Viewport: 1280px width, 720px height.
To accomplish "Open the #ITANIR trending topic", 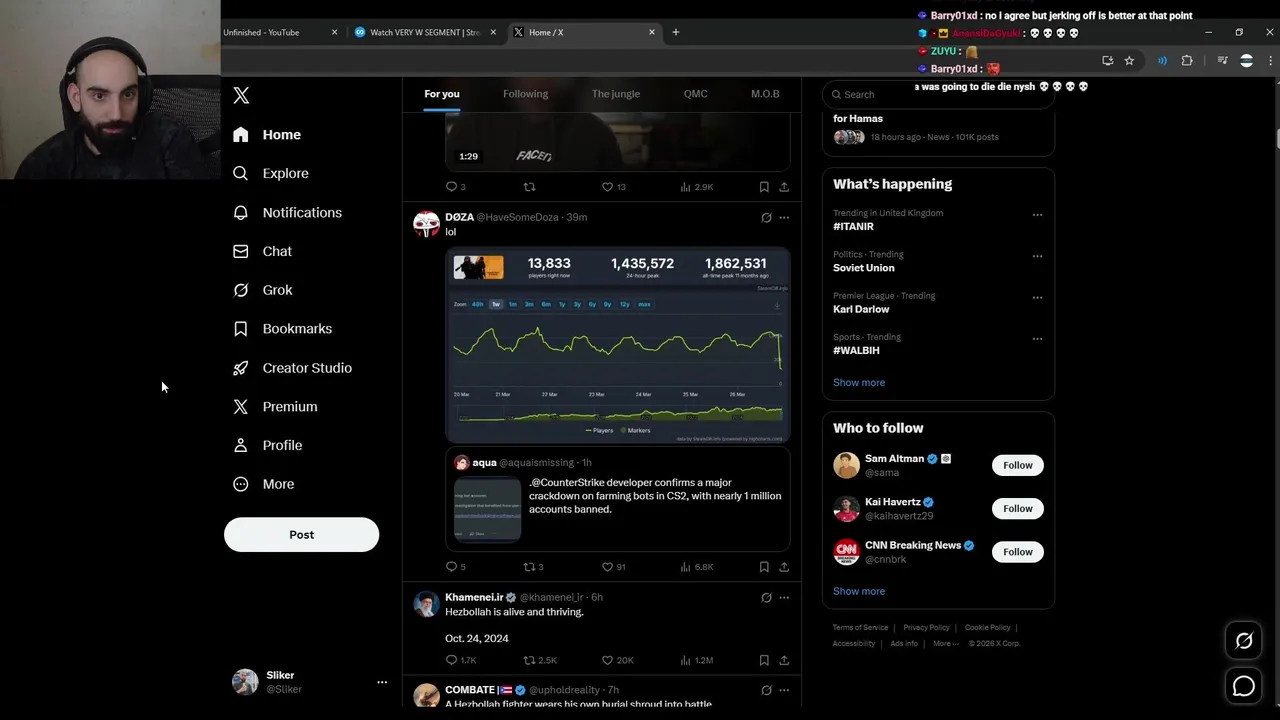I will (x=853, y=227).
